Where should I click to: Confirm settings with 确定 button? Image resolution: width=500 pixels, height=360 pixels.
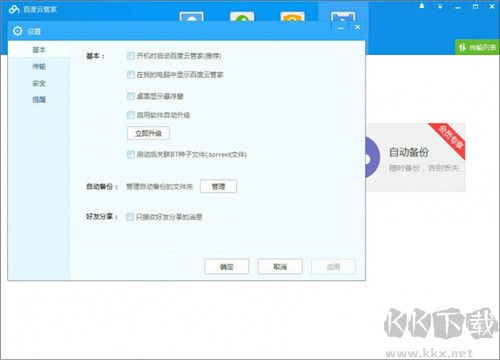click(227, 267)
